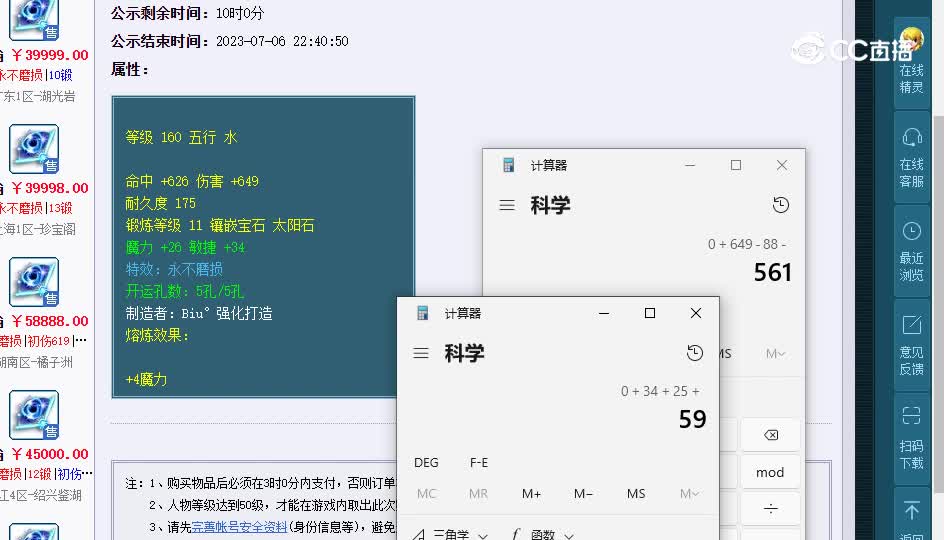Click 10锻 label under ￥39999.00
Viewport: 944px width, 540px height.
(60, 75)
